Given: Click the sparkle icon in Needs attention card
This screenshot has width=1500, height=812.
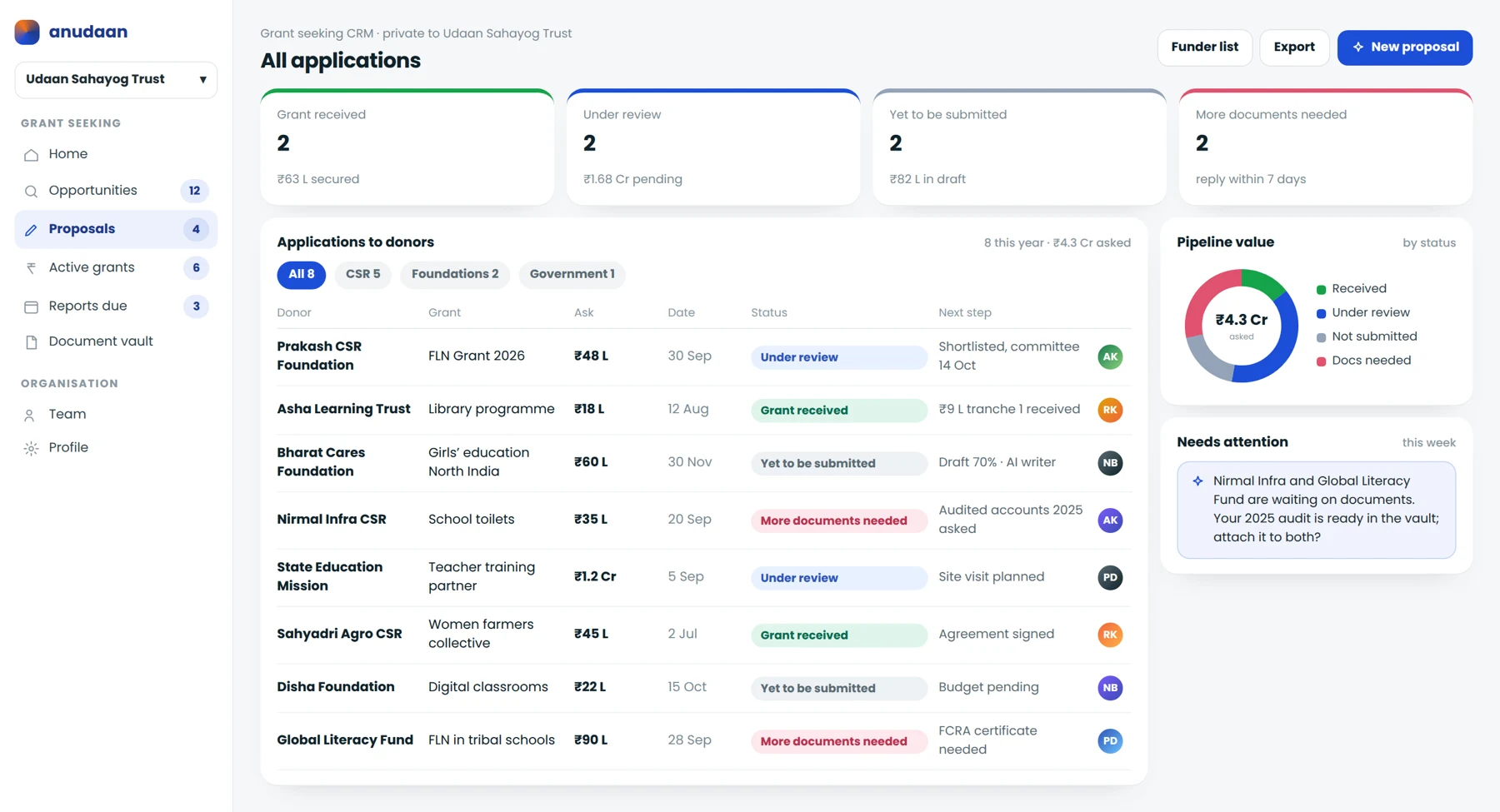Looking at the screenshot, I should (1197, 481).
